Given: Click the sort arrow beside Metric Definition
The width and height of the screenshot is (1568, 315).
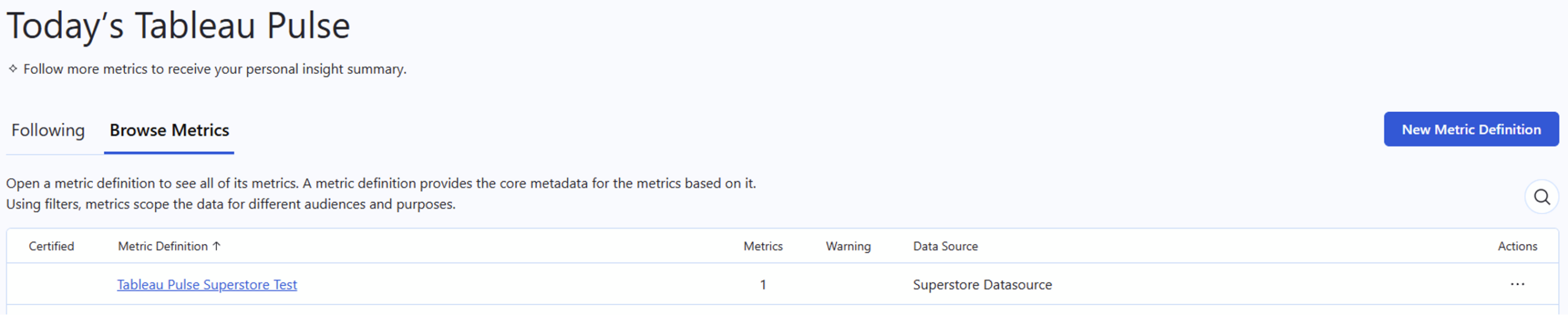Looking at the screenshot, I should pos(216,246).
